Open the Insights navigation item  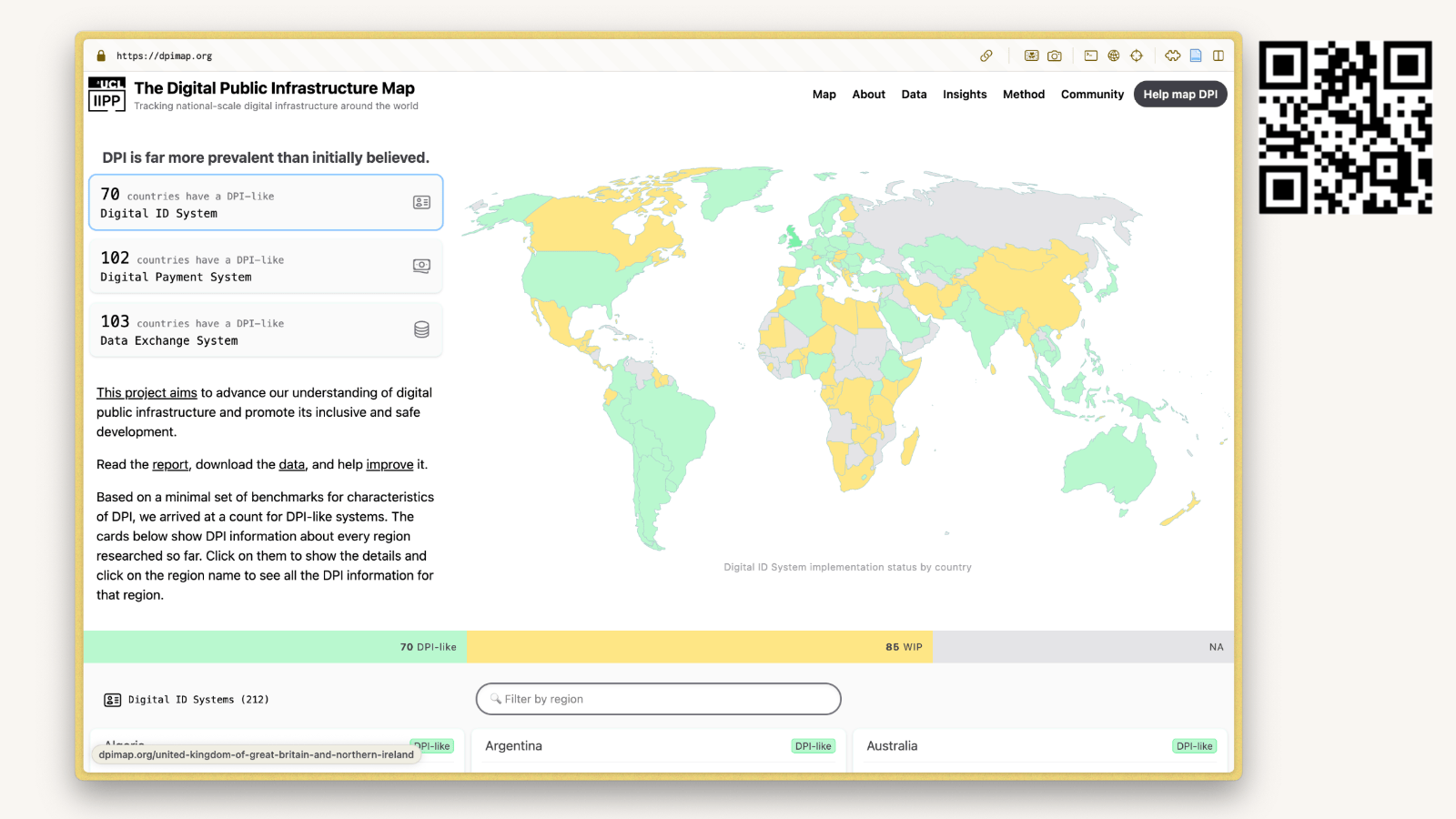pos(965,95)
